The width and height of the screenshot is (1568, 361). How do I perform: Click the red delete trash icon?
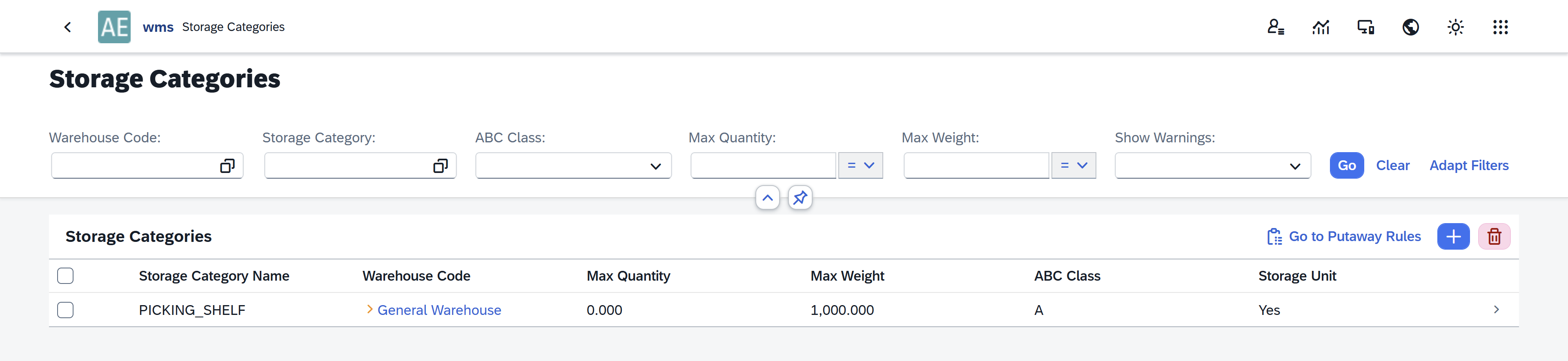[x=1494, y=237]
